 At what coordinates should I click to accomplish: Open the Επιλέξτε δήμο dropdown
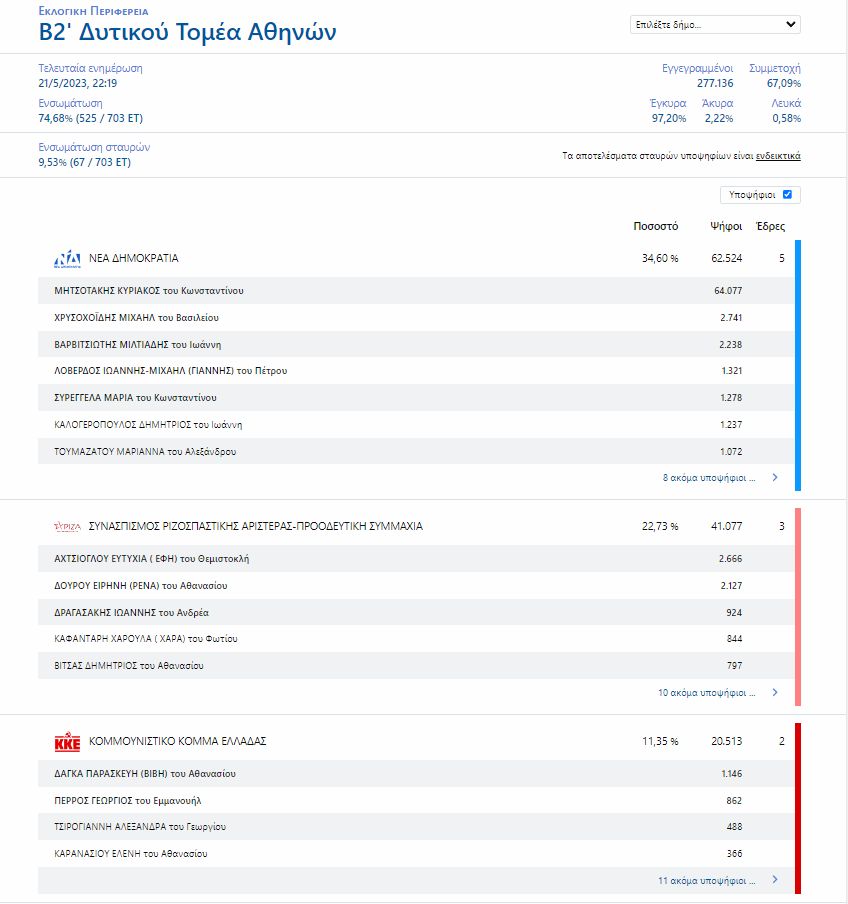(715, 25)
